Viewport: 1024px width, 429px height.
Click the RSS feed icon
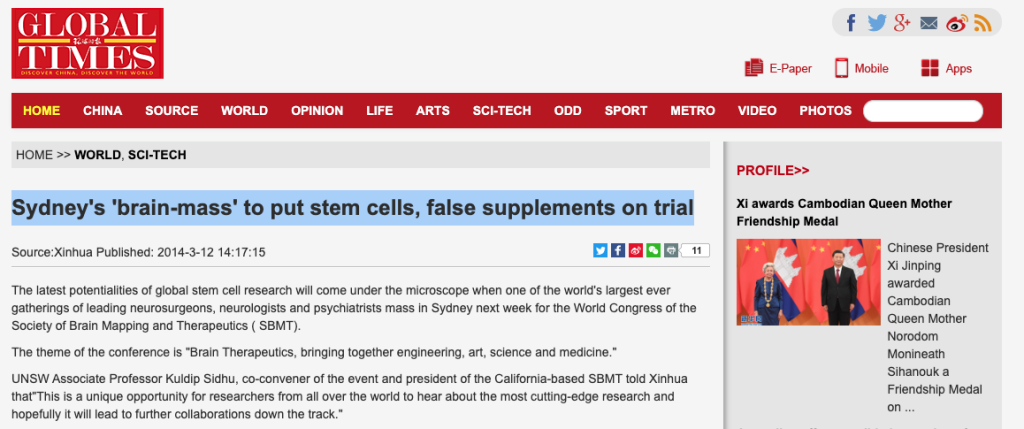(983, 24)
